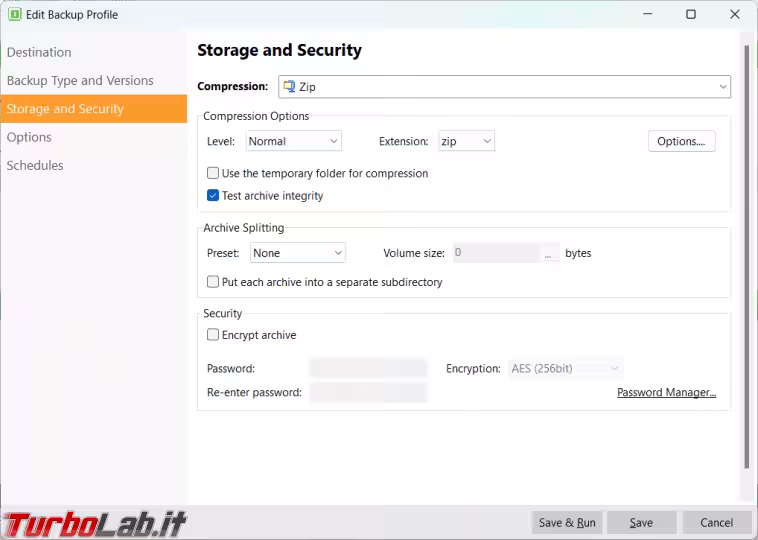
Task: Tick the Encrypt archive checkbox
Action: point(213,335)
